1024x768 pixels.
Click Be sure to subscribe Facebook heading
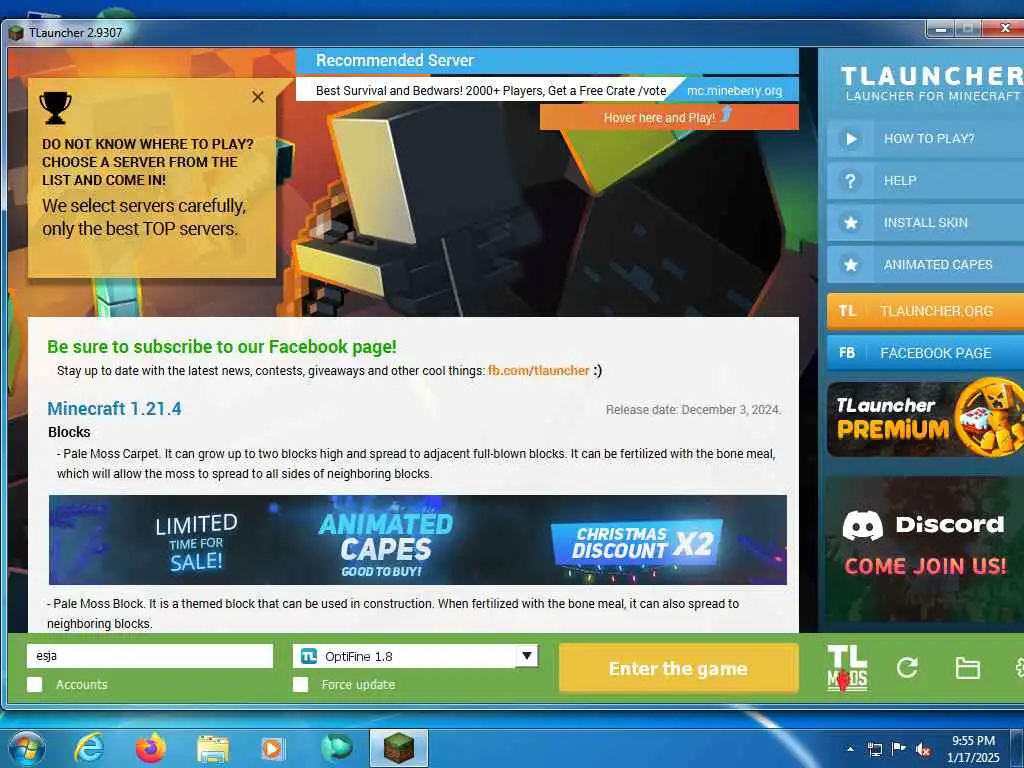point(222,347)
